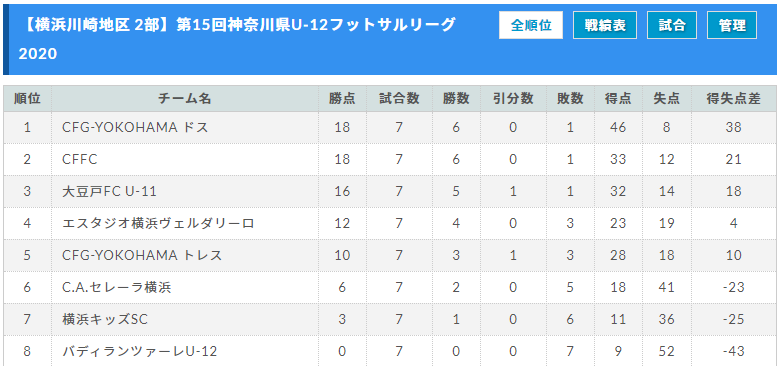Open the 試合 tab
The image size is (779, 366).
pos(672,25)
